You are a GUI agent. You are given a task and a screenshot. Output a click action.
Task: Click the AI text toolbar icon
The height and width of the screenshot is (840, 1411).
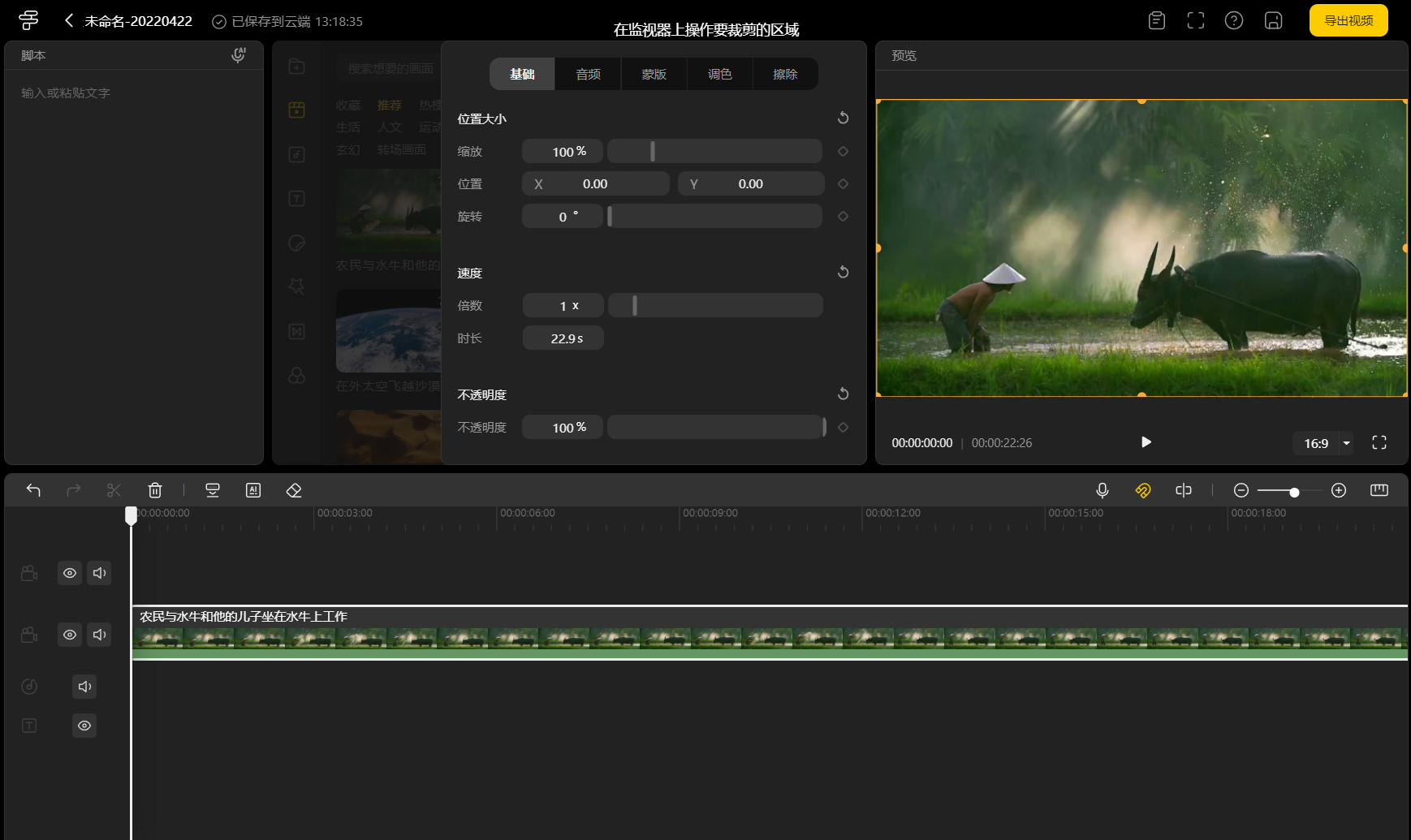pos(253,490)
